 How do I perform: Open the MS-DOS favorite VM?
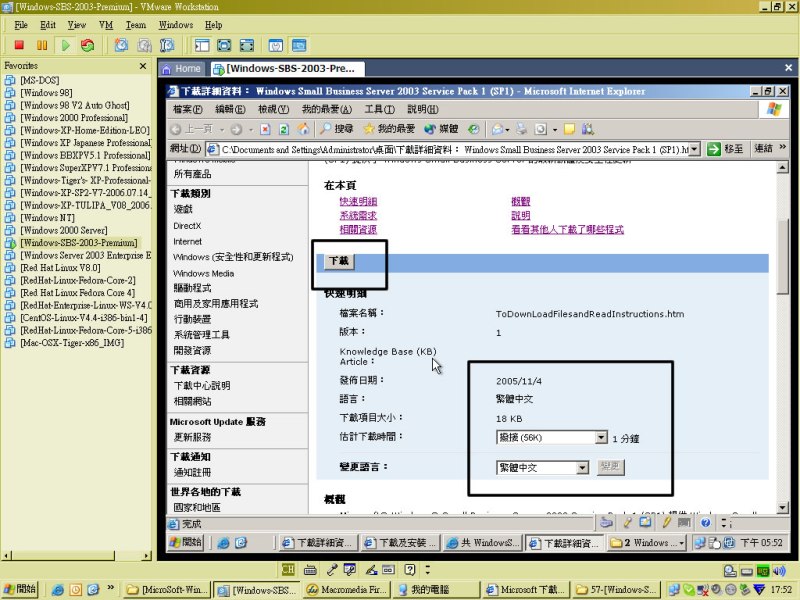(40, 80)
